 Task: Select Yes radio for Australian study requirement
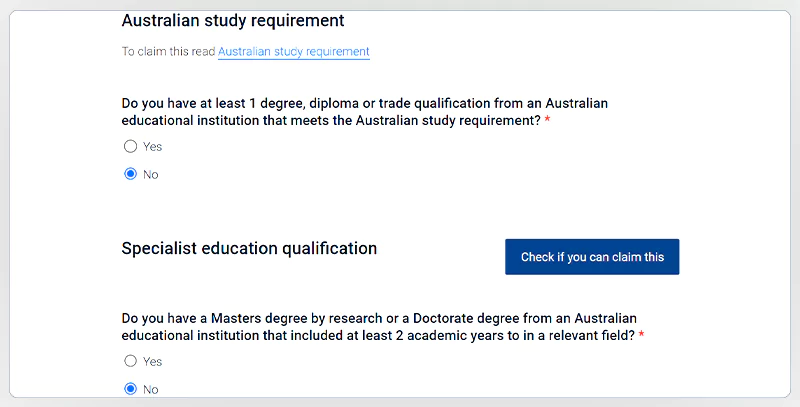(x=130, y=146)
